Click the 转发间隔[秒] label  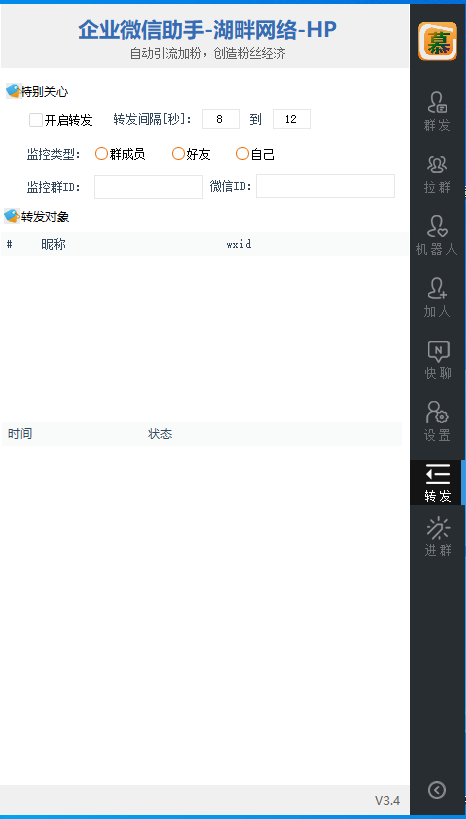coord(153,120)
